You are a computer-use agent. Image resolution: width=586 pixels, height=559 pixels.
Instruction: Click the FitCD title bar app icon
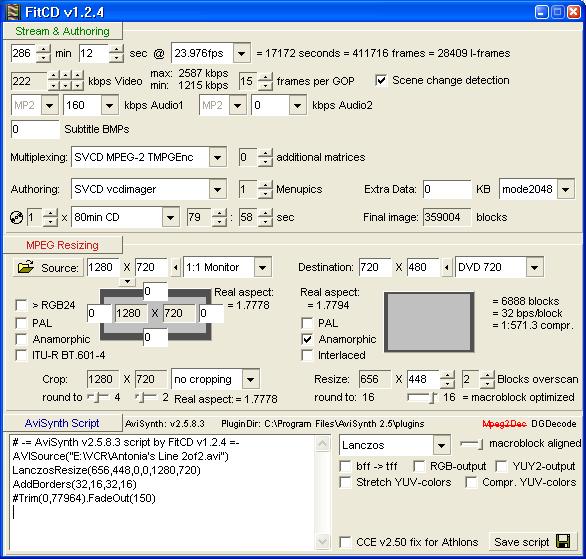click(x=13, y=12)
